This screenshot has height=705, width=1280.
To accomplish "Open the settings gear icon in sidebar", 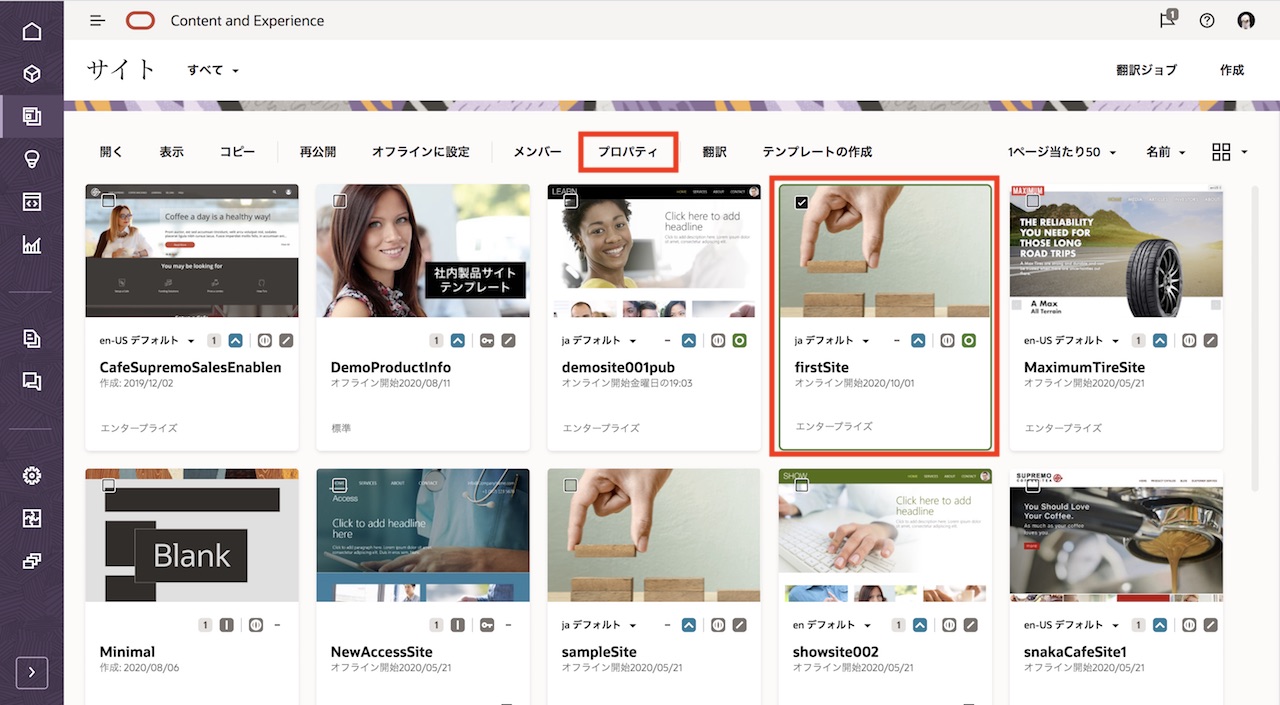I will [32, 476].
